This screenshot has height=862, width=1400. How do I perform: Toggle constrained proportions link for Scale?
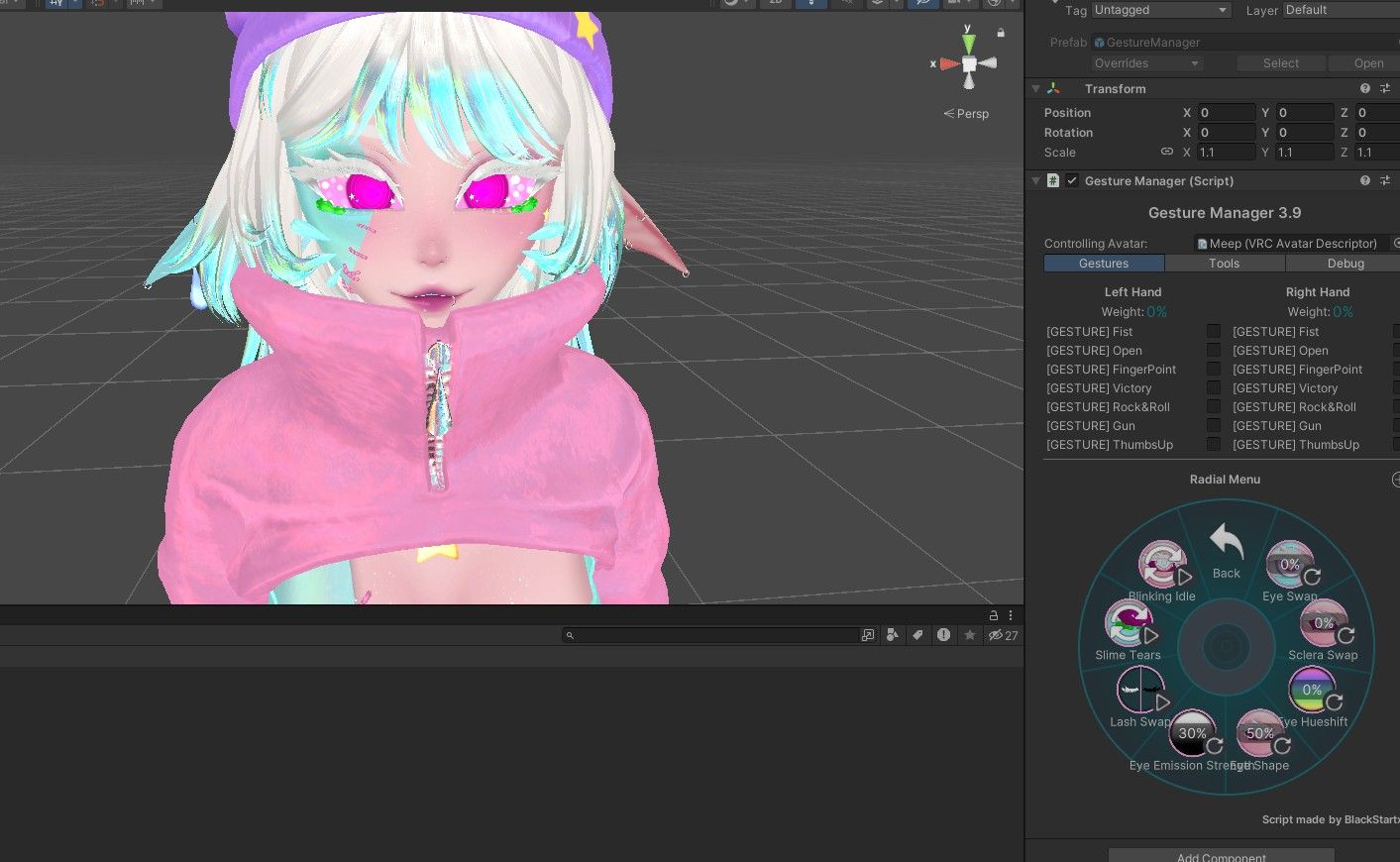point(1167,152)
